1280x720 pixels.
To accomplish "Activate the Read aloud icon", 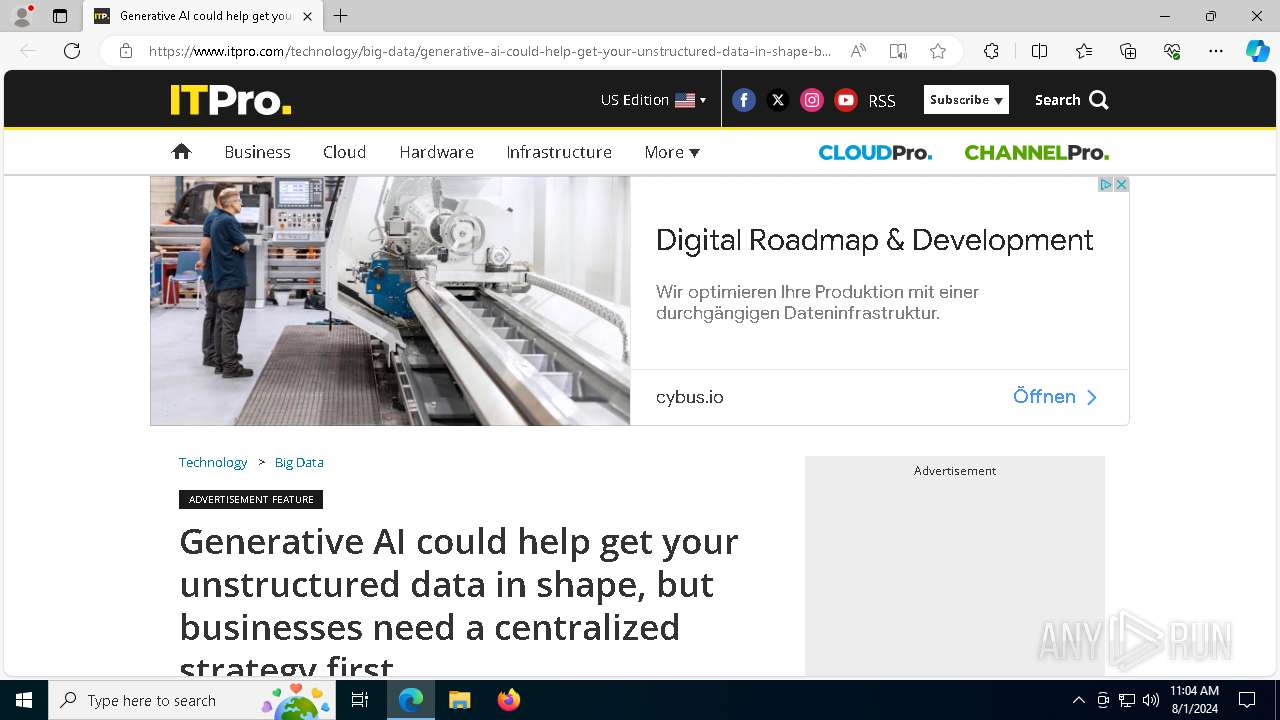I will pos(858,51).
